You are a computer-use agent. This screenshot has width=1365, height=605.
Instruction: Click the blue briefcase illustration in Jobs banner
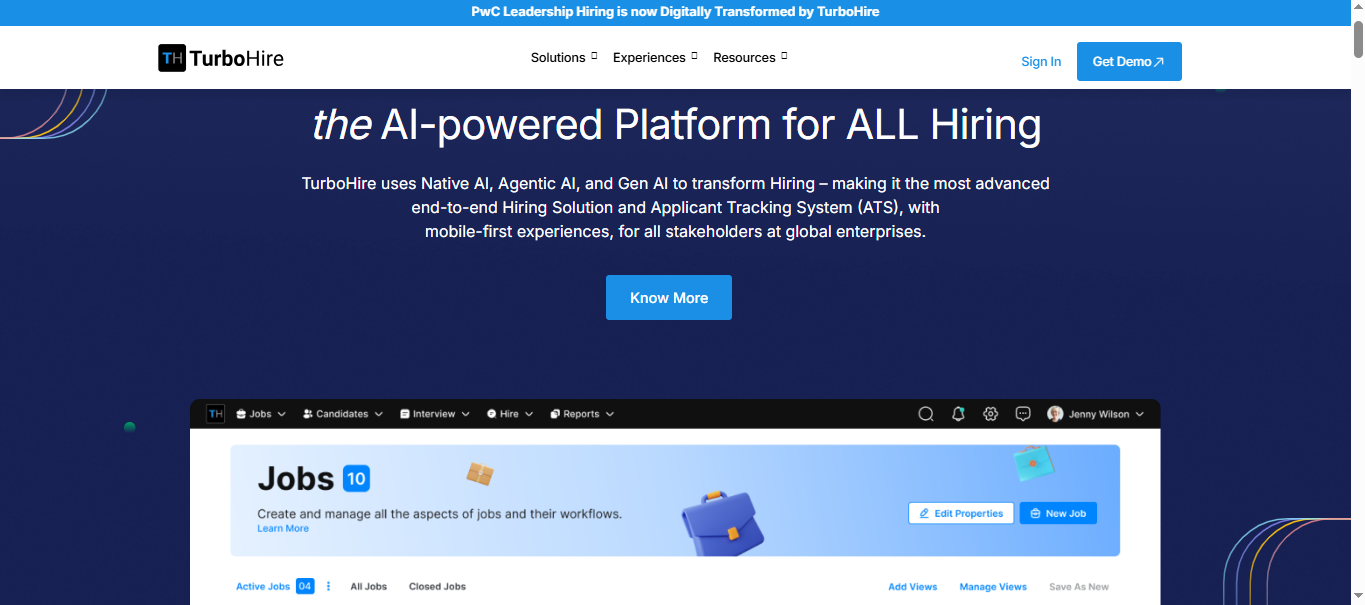tap(722, 523)
